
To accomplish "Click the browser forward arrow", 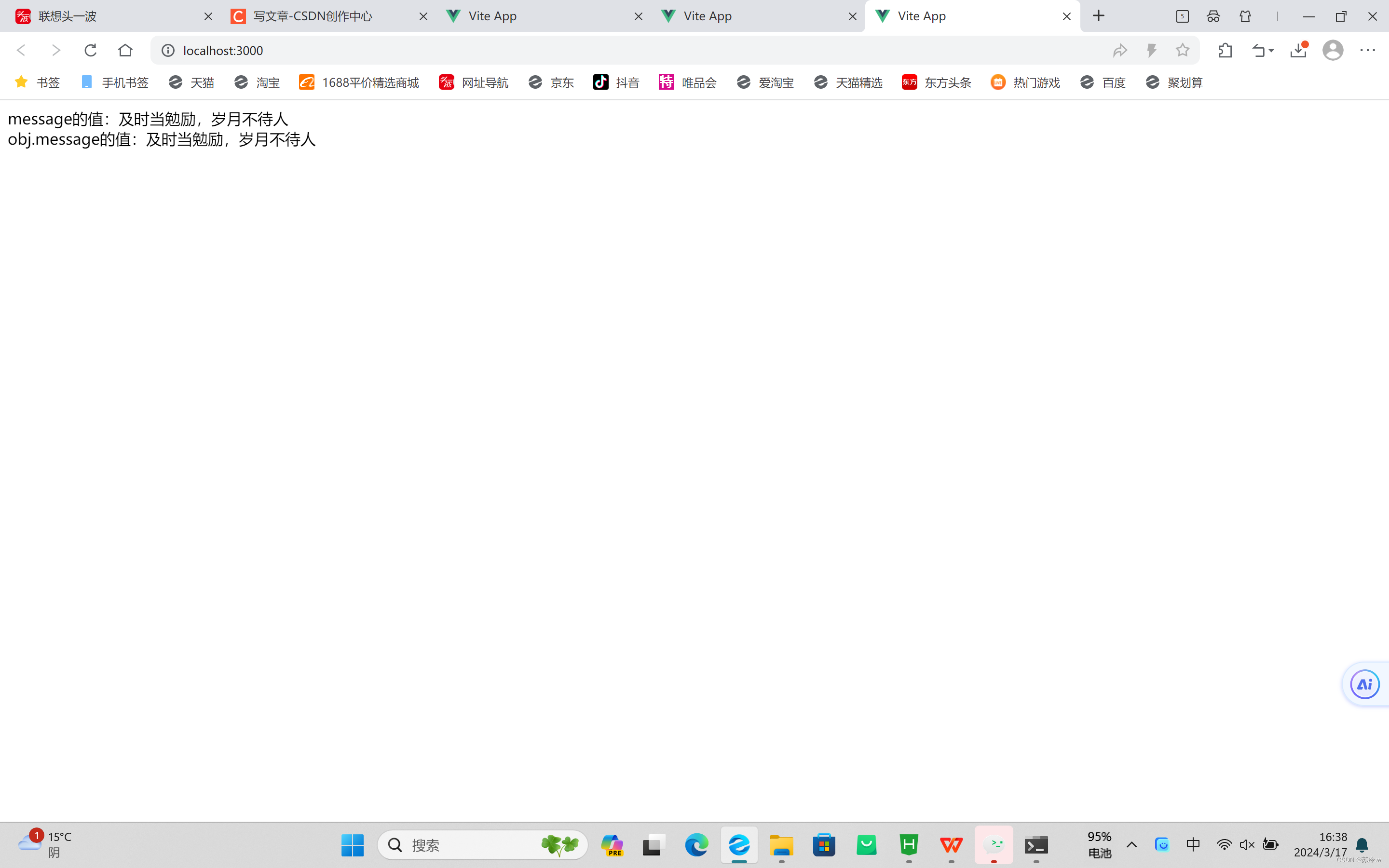I will click(x=55, y=51).
